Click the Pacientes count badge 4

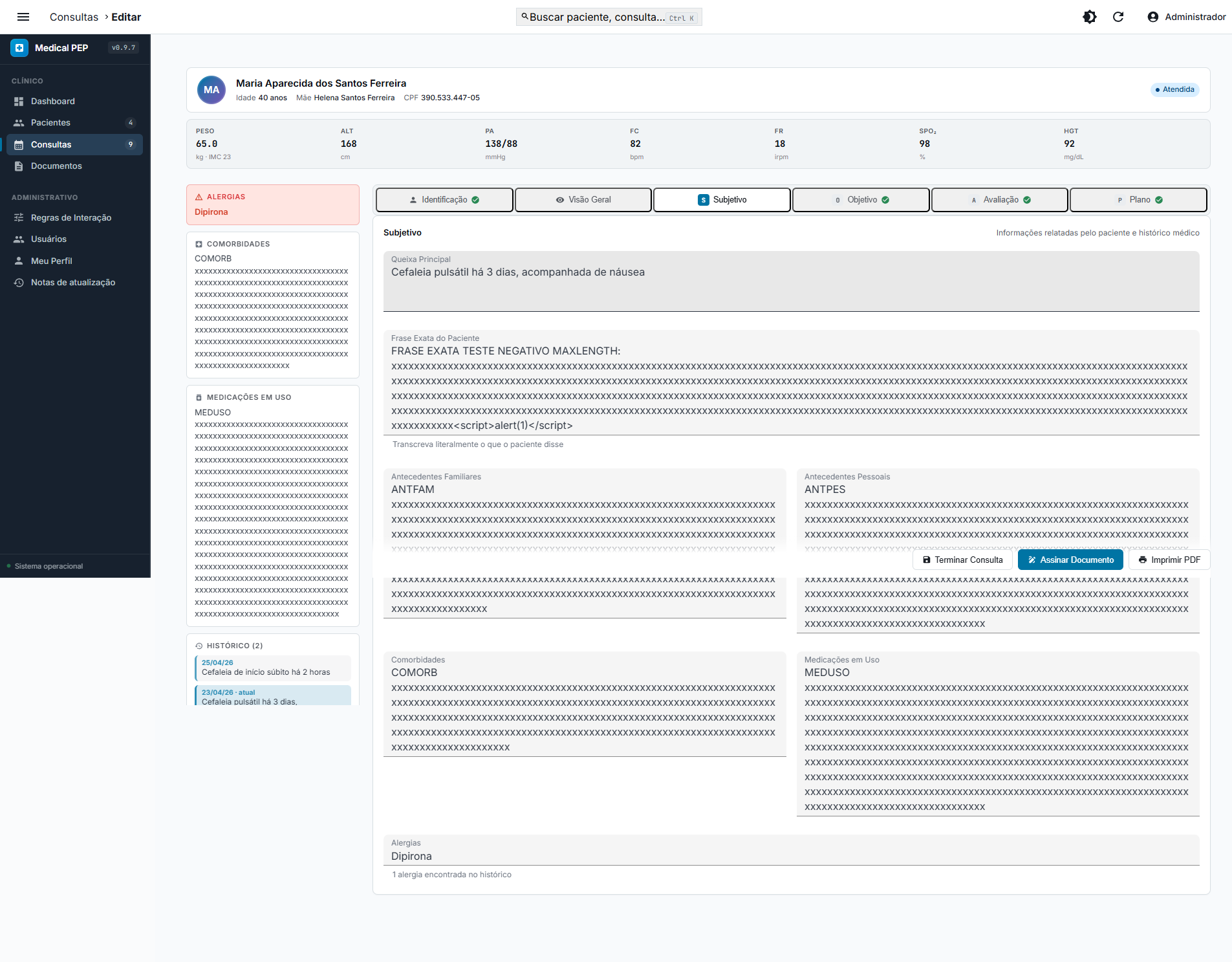[131, 123]
